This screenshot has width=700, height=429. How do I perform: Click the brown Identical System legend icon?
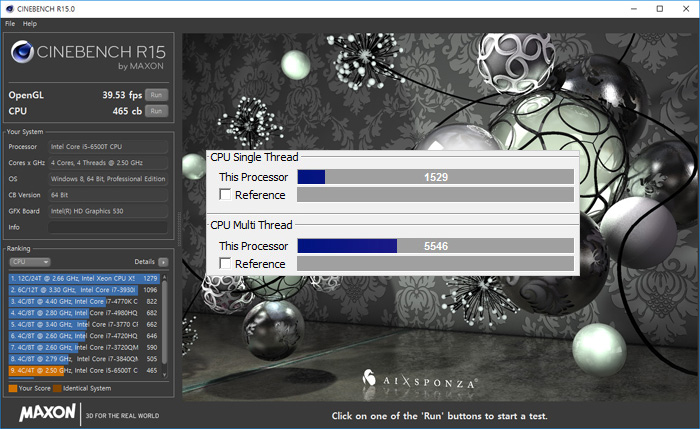pyautogui.click(x=57, y=387)
